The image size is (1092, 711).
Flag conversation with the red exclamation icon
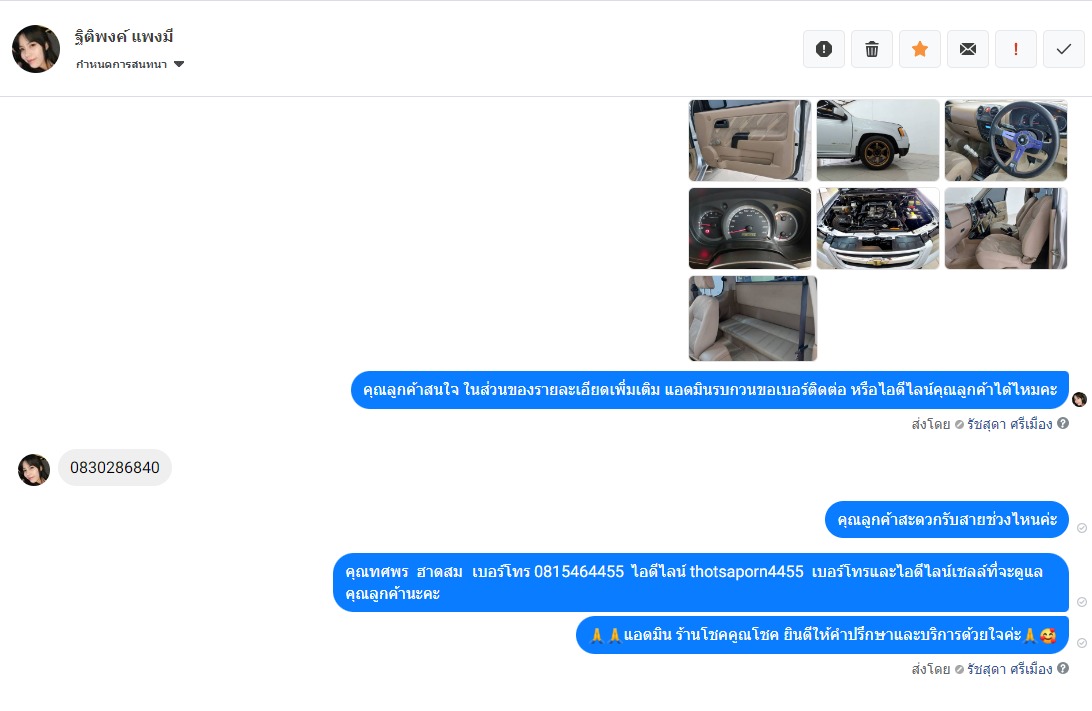pos(1016,49)
